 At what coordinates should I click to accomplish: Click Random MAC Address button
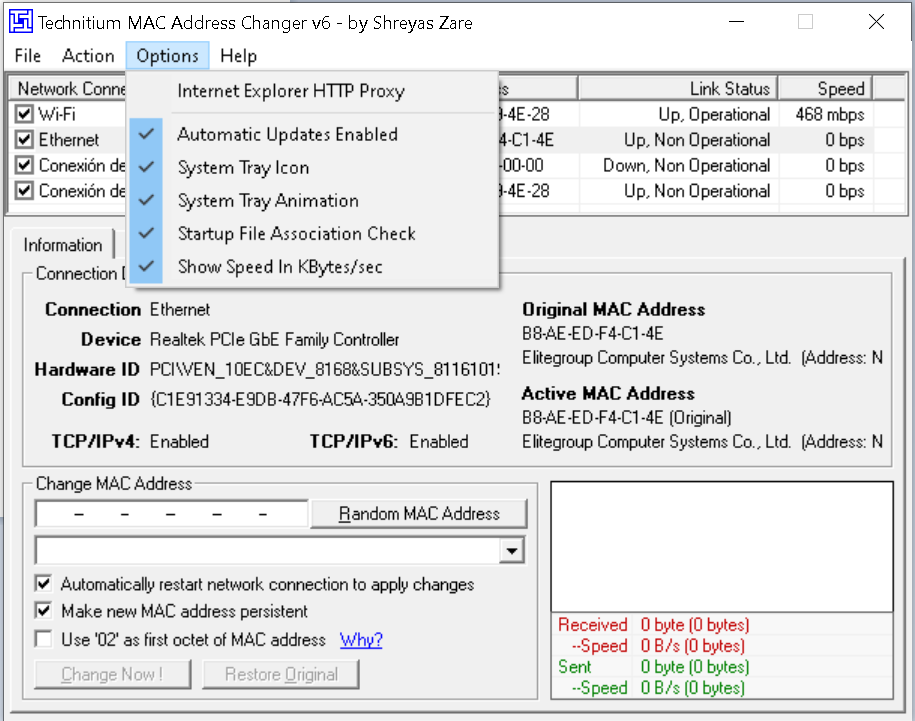418,513
